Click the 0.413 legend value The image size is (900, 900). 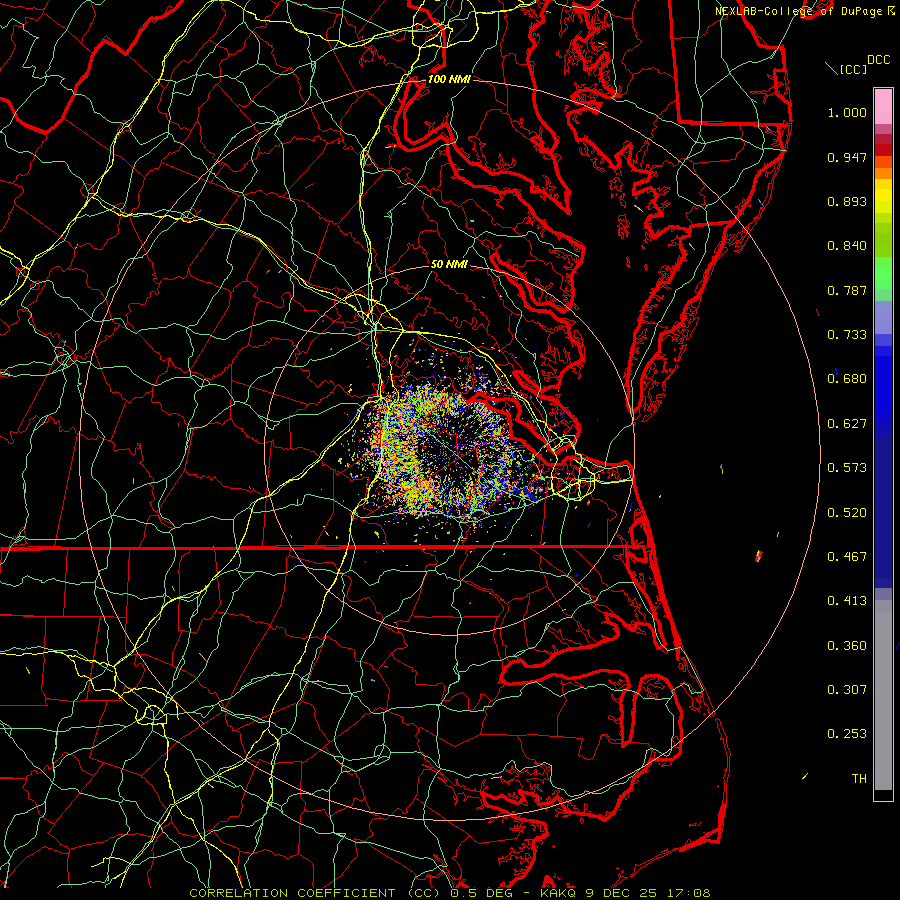[x=847, y=601]
